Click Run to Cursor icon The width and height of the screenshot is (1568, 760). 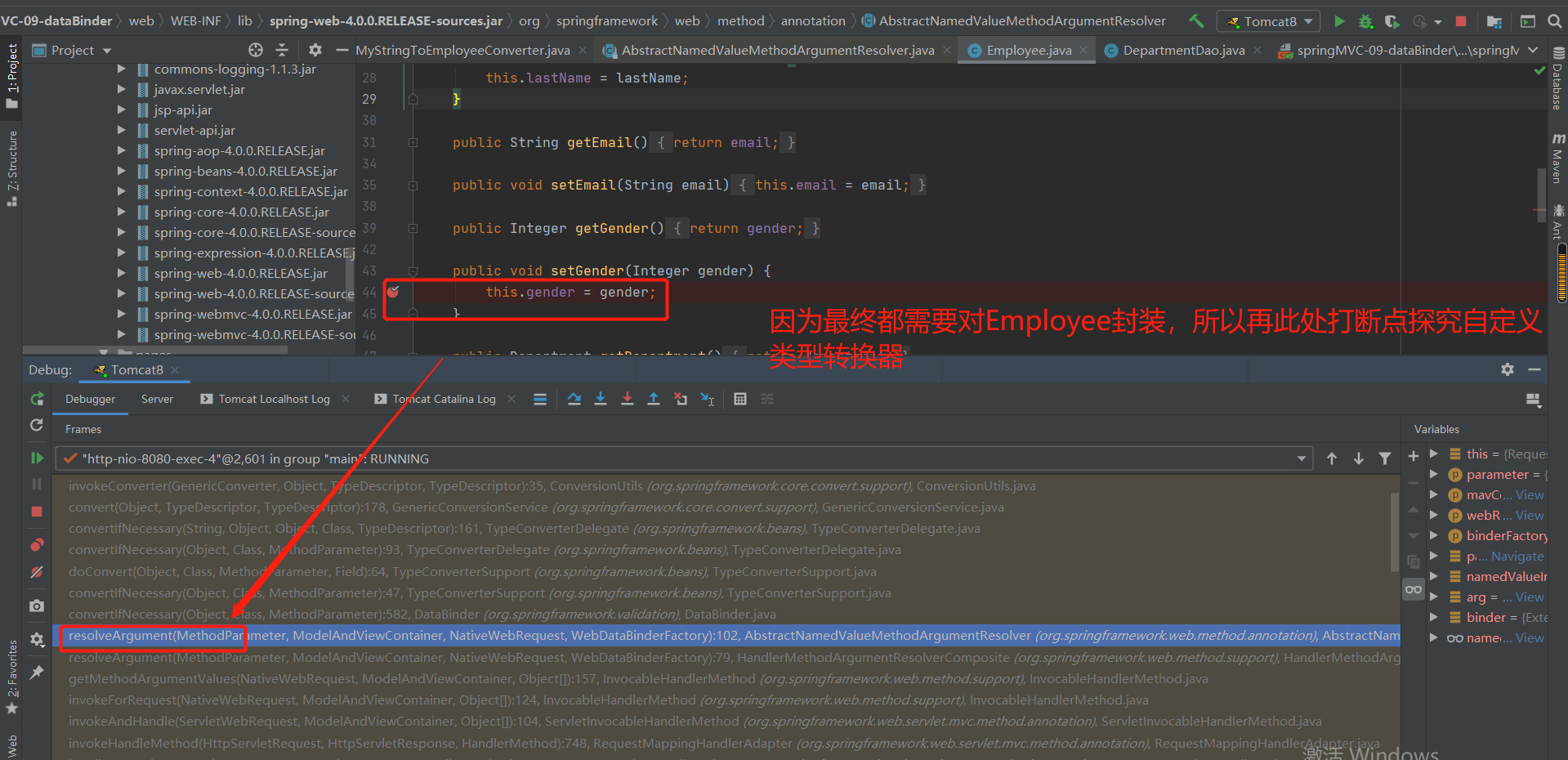pyautogui.click(x=708, y=399)
